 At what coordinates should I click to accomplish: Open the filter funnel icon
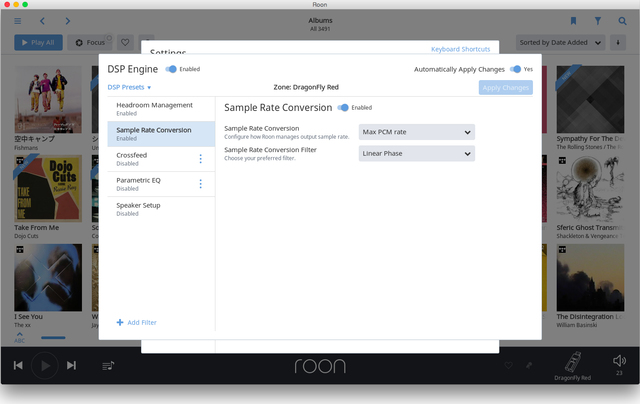click(x=598, y=21)
